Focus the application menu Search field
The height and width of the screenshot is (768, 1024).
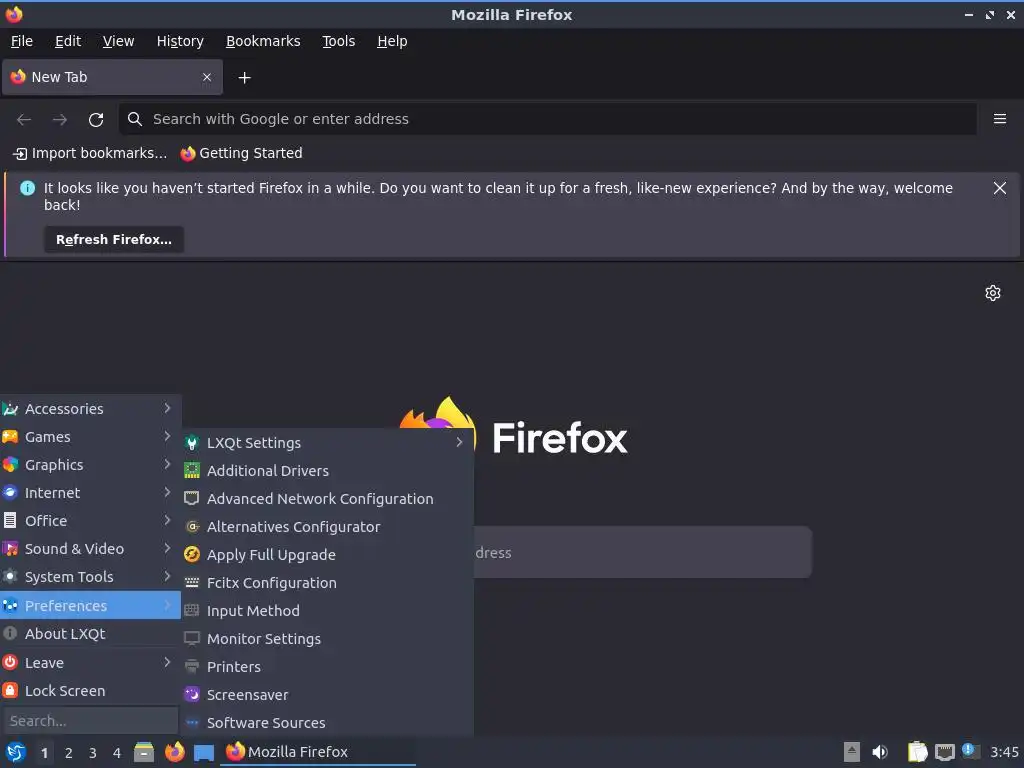[x=91, y=721]
